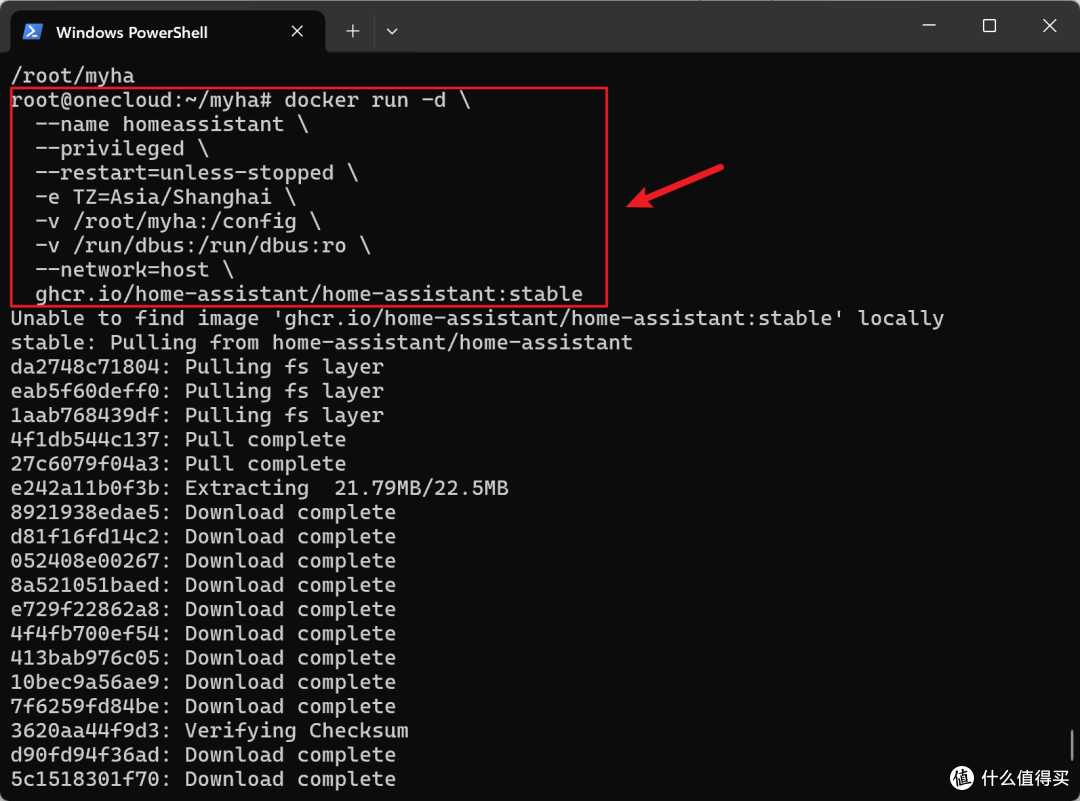Select the Windows PowerShell tab title
The image size is (1080, 801).
(131, 32)
